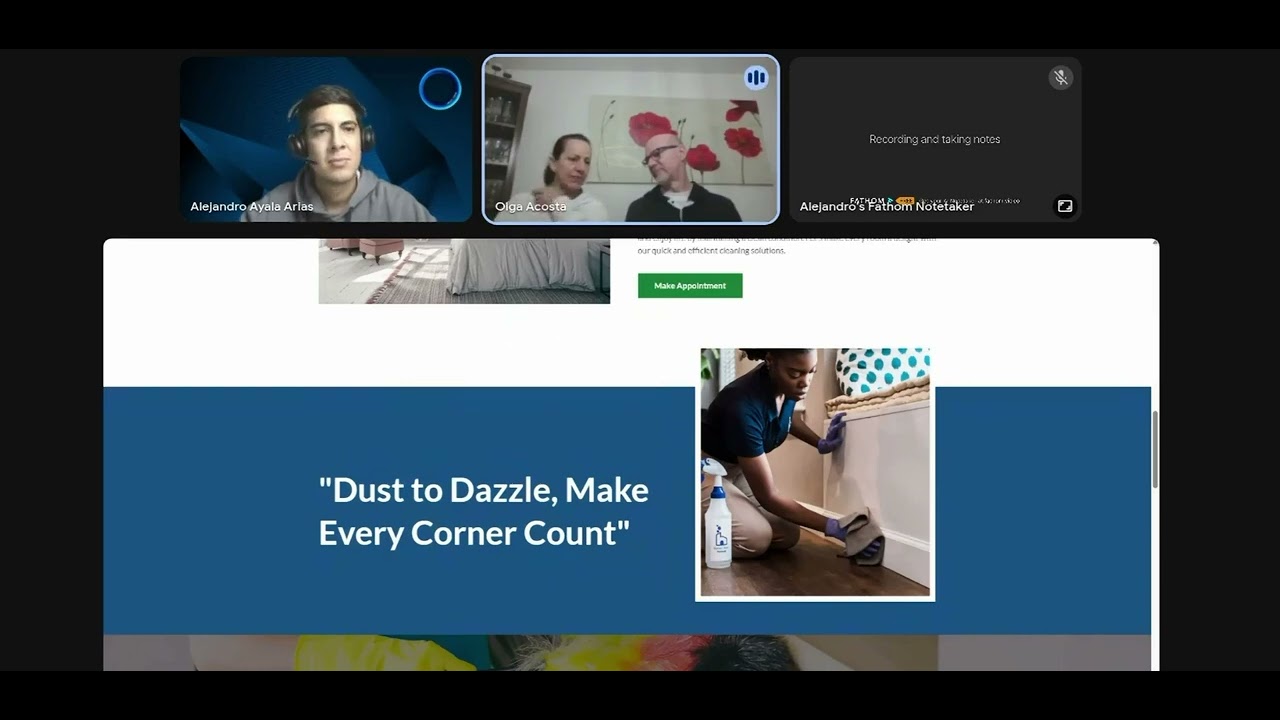Select Alejandro Ayala Arias's video tile
The image size is (1280, 720).
(327, 139)
